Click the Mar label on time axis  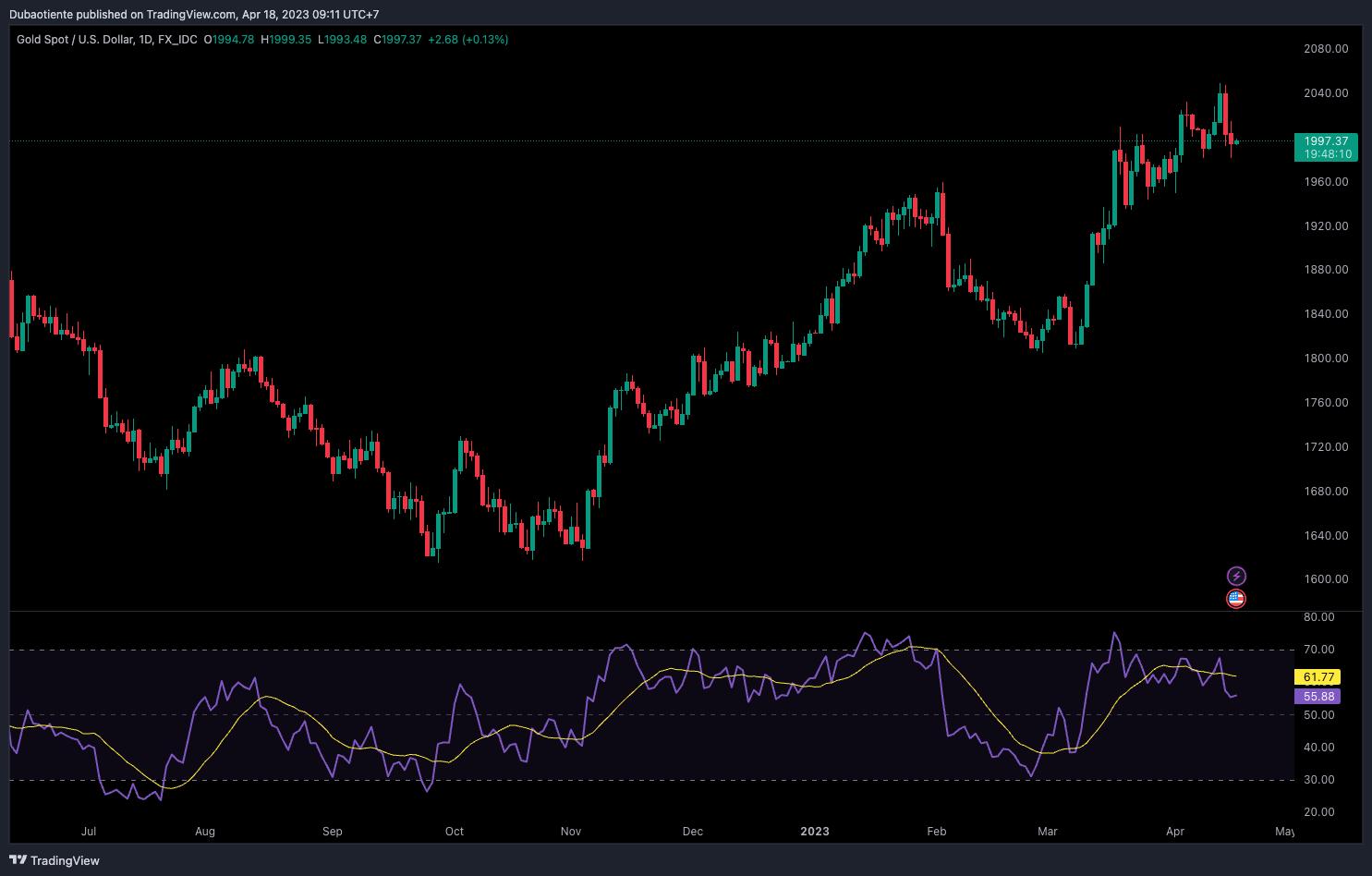point(1048,832)
